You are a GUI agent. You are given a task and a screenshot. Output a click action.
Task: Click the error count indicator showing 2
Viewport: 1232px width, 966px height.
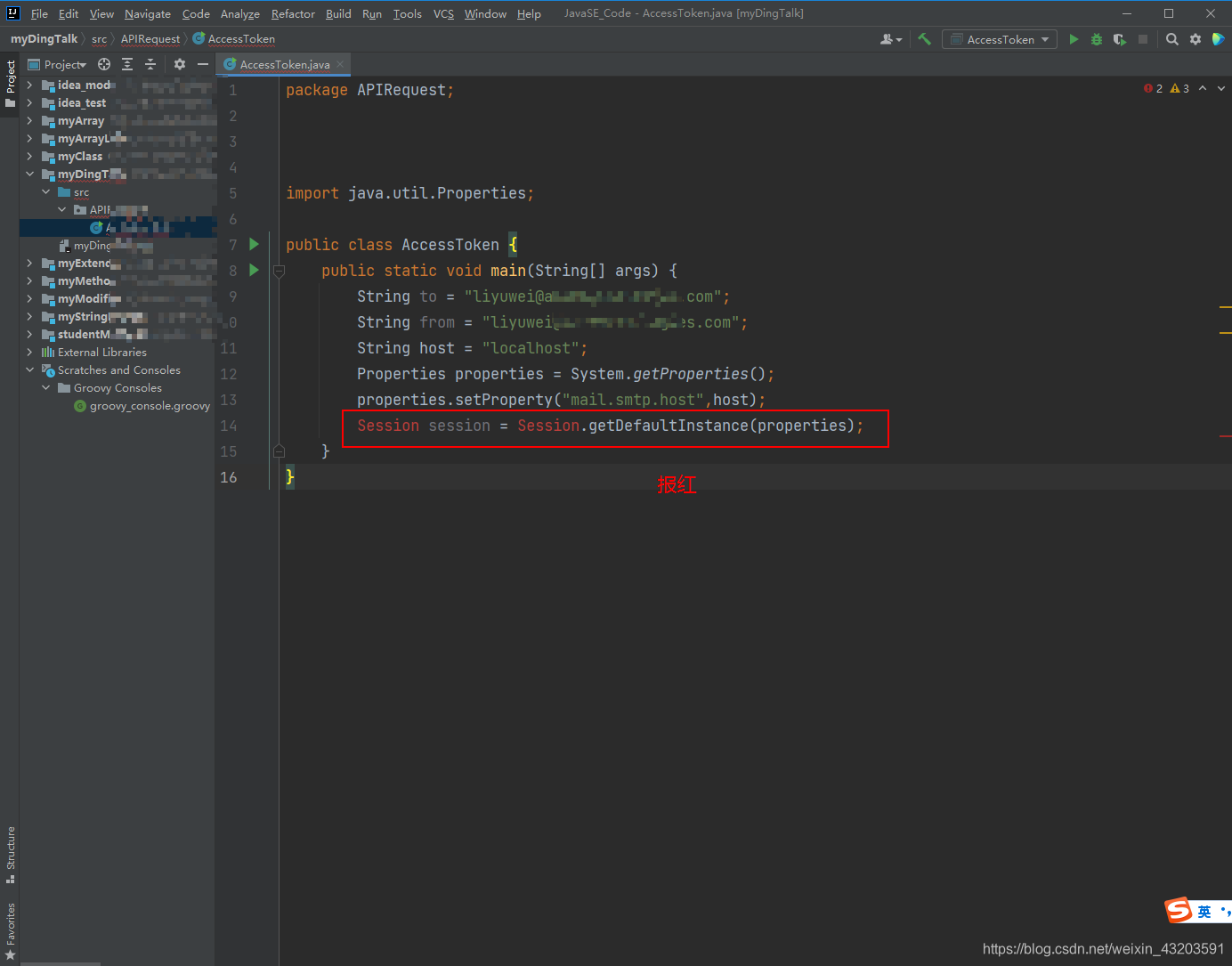coord(1154,88)
